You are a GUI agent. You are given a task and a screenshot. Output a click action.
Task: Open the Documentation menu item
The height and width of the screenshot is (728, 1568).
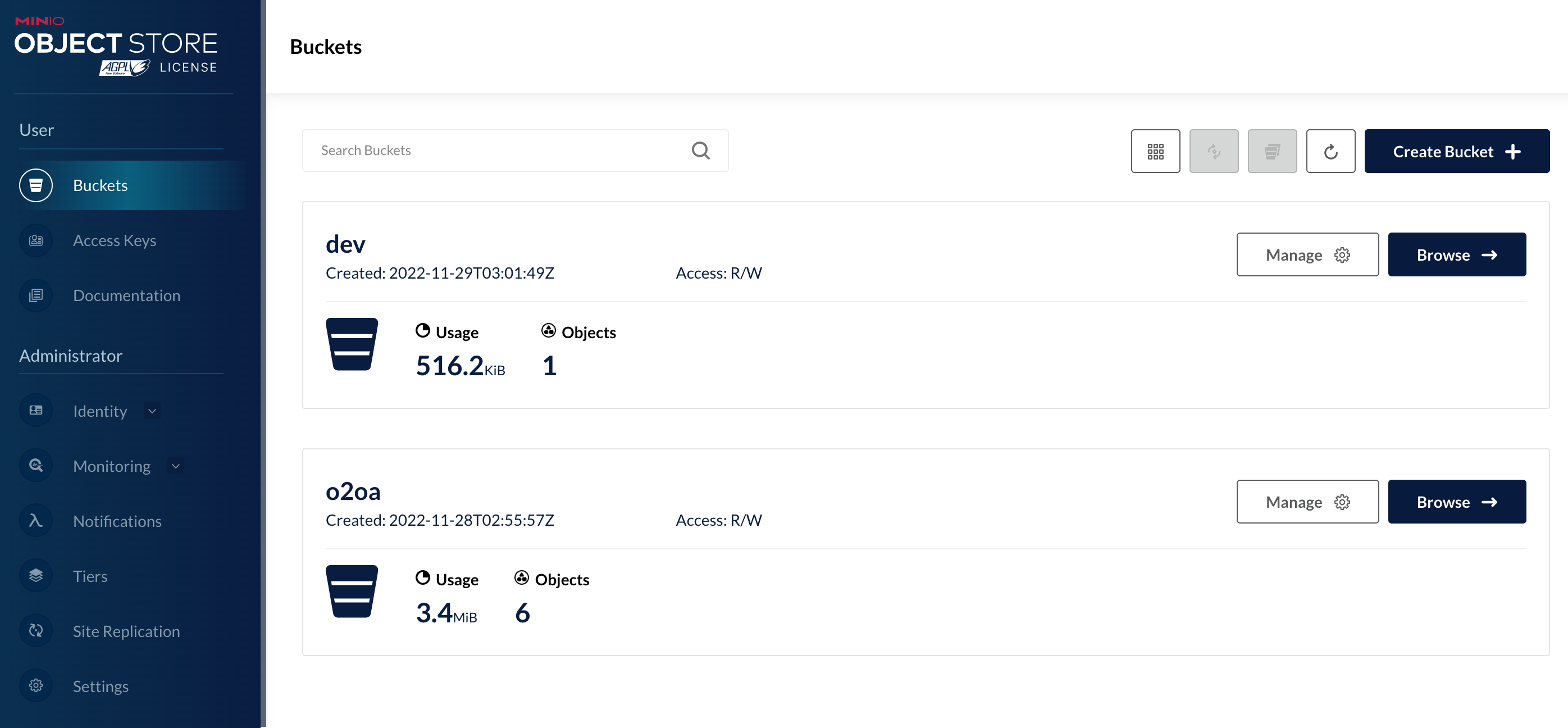126,295
